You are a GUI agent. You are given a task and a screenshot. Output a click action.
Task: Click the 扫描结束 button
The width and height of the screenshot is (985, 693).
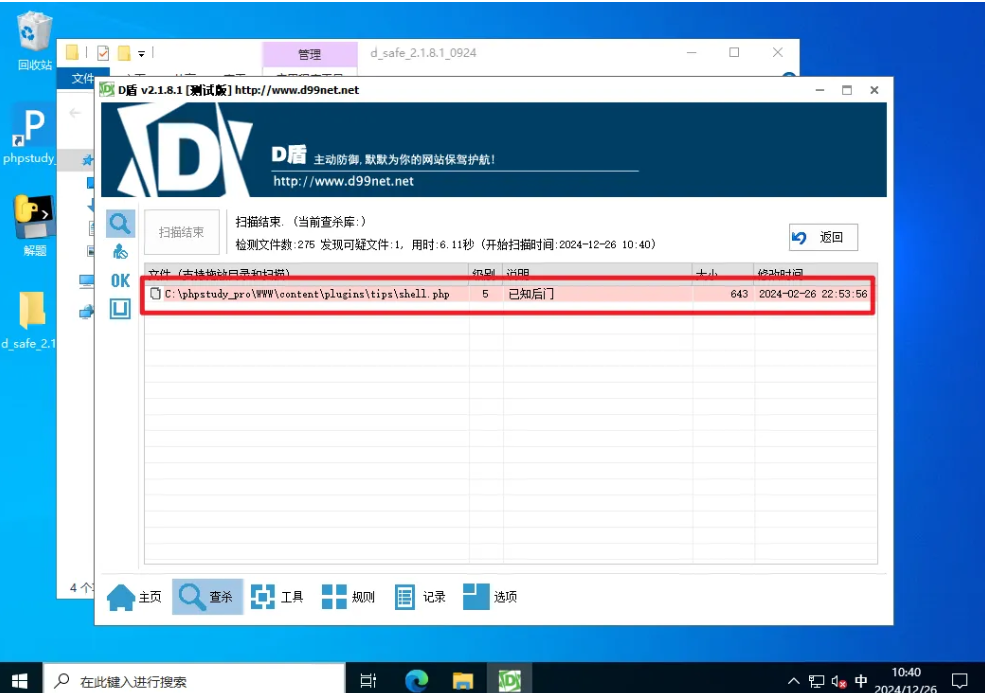coord(182,232)
